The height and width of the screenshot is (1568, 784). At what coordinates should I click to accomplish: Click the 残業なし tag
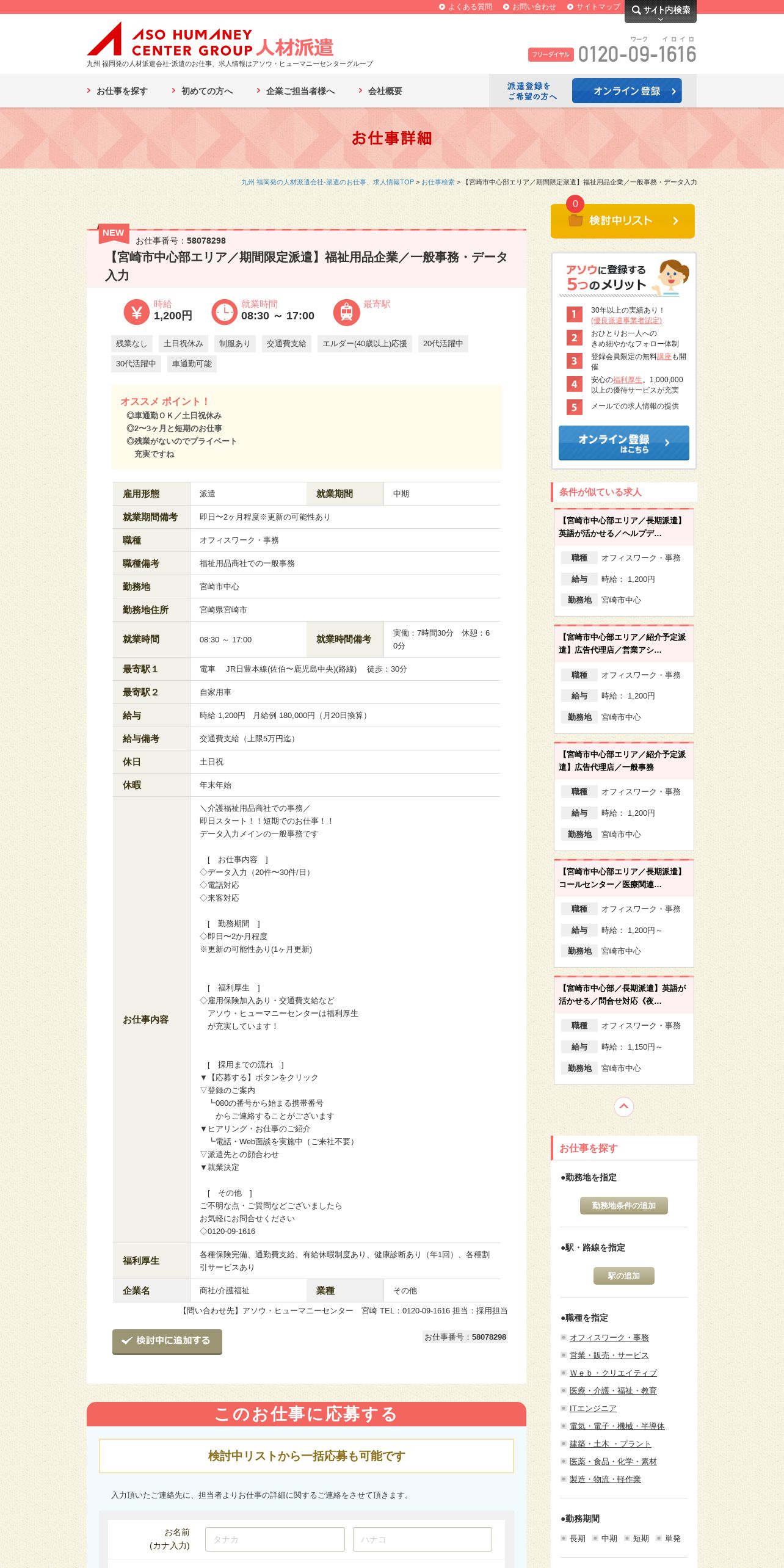[x=131, y=344]
